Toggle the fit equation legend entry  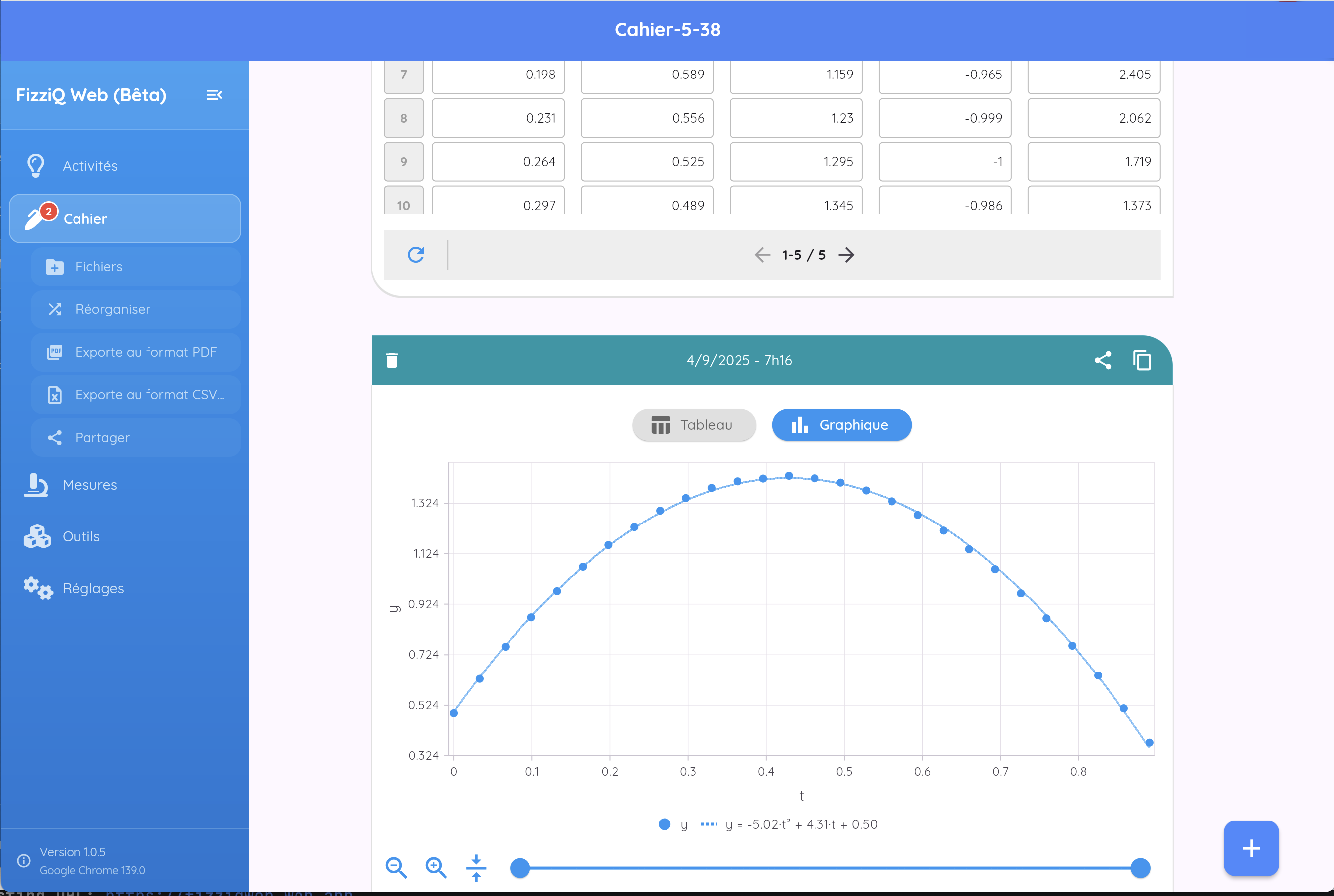789,824
